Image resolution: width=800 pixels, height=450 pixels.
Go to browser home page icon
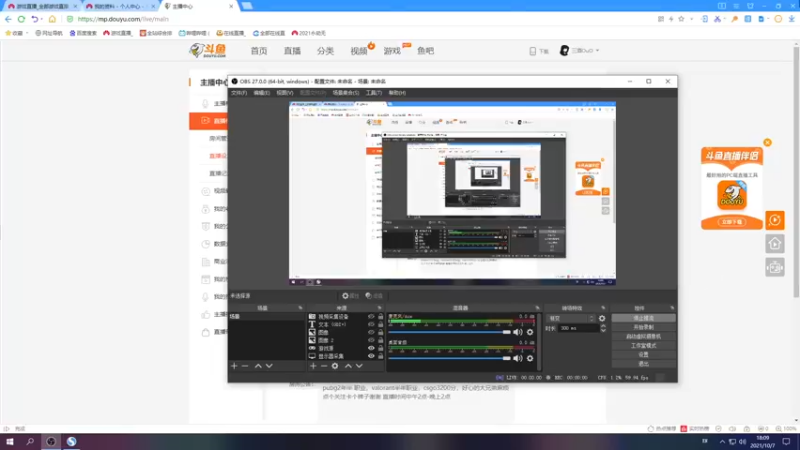click(x=52, y=19)
